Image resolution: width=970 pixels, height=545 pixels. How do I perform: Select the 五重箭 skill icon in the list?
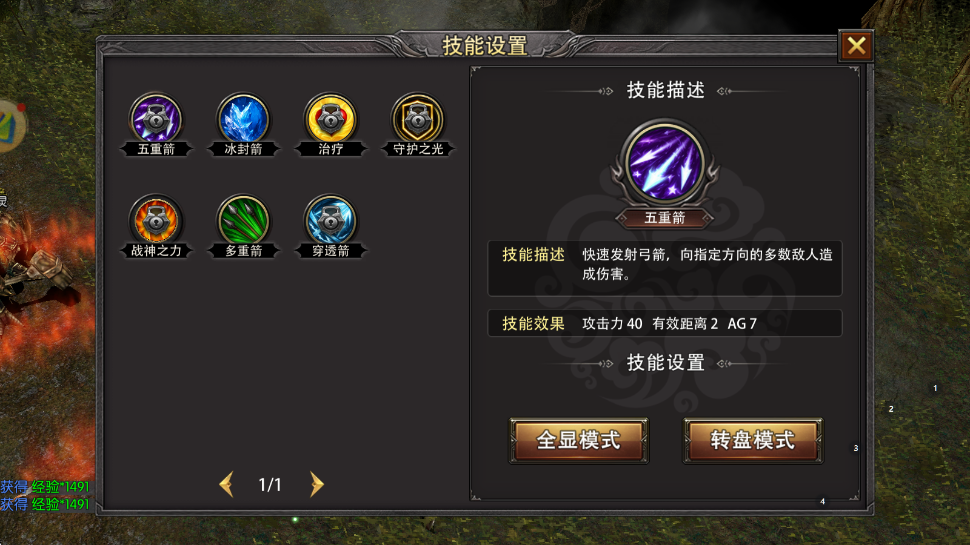pyautogui.click(x=156, y=119)
